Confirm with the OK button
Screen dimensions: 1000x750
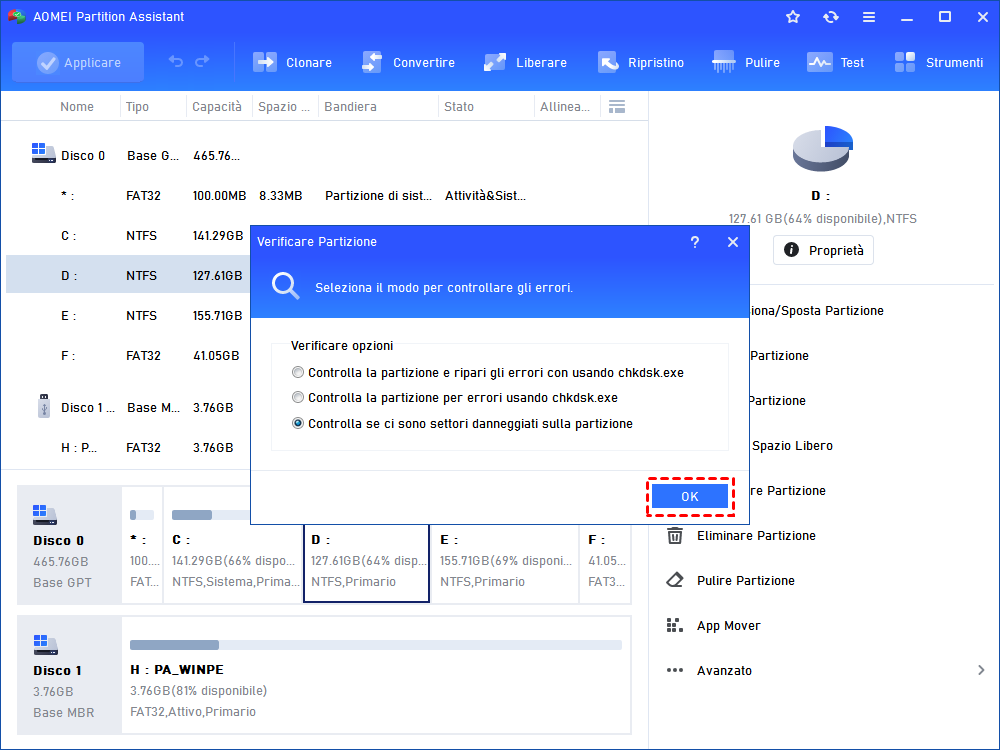coord(689,496)
